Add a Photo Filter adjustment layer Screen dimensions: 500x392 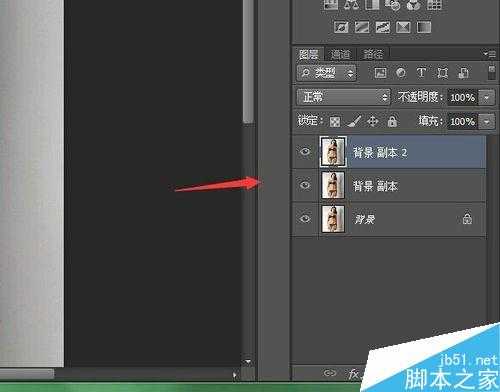point(393,5)
